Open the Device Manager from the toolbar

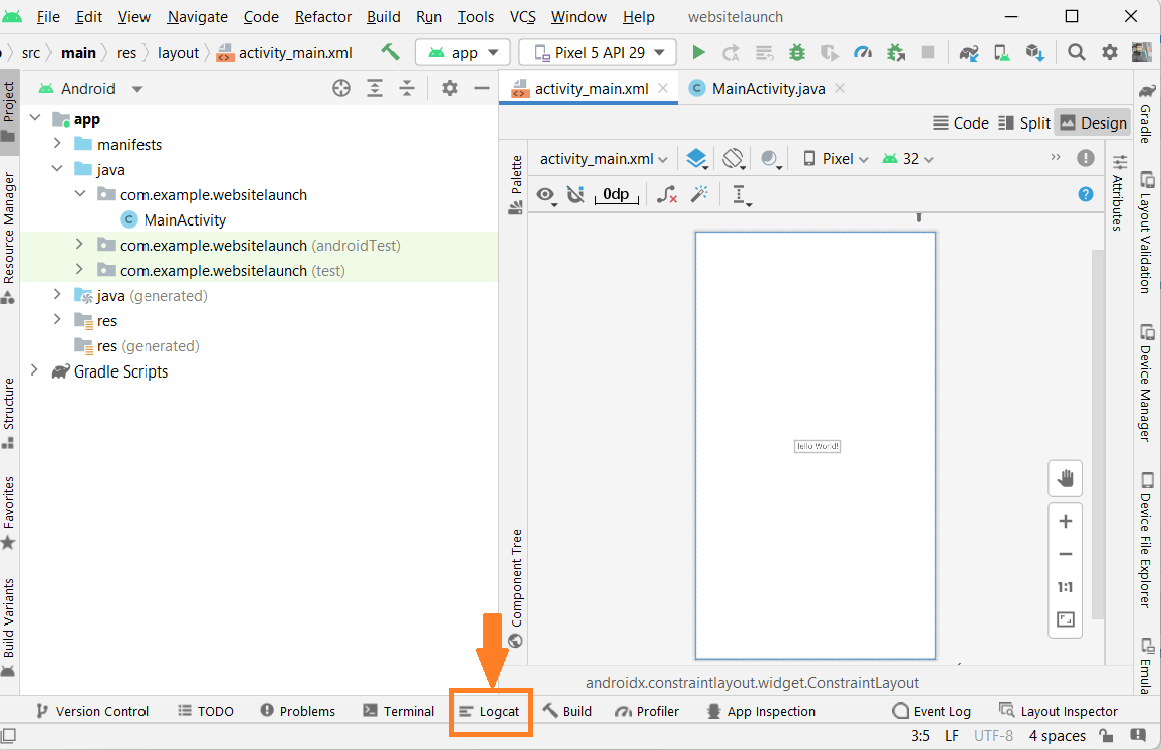pyautogui.click(x=1000, y=52)
